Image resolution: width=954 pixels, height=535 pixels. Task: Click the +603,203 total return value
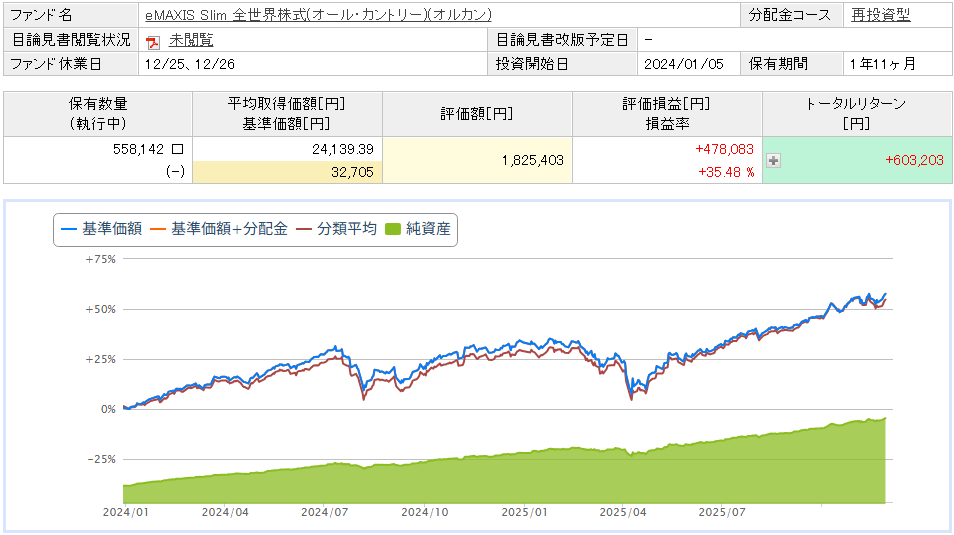[914, 160]
